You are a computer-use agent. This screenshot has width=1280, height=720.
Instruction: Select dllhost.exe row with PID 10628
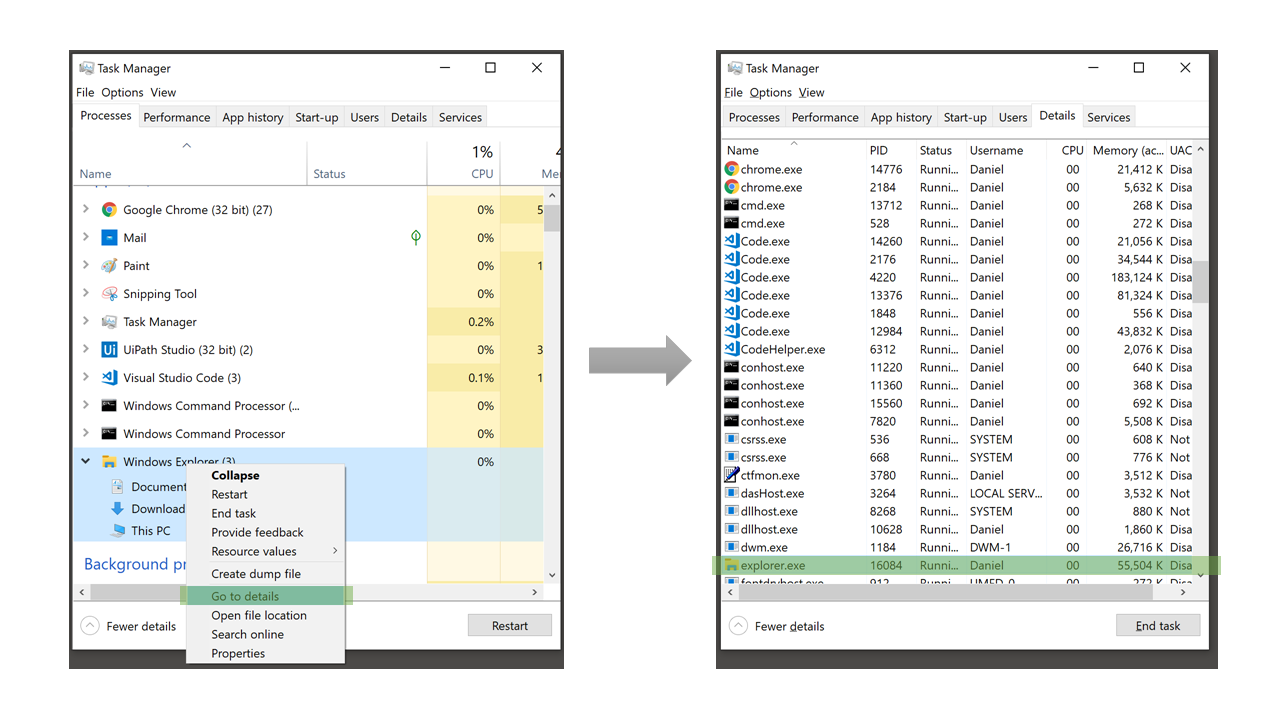(x=958, y=529)
